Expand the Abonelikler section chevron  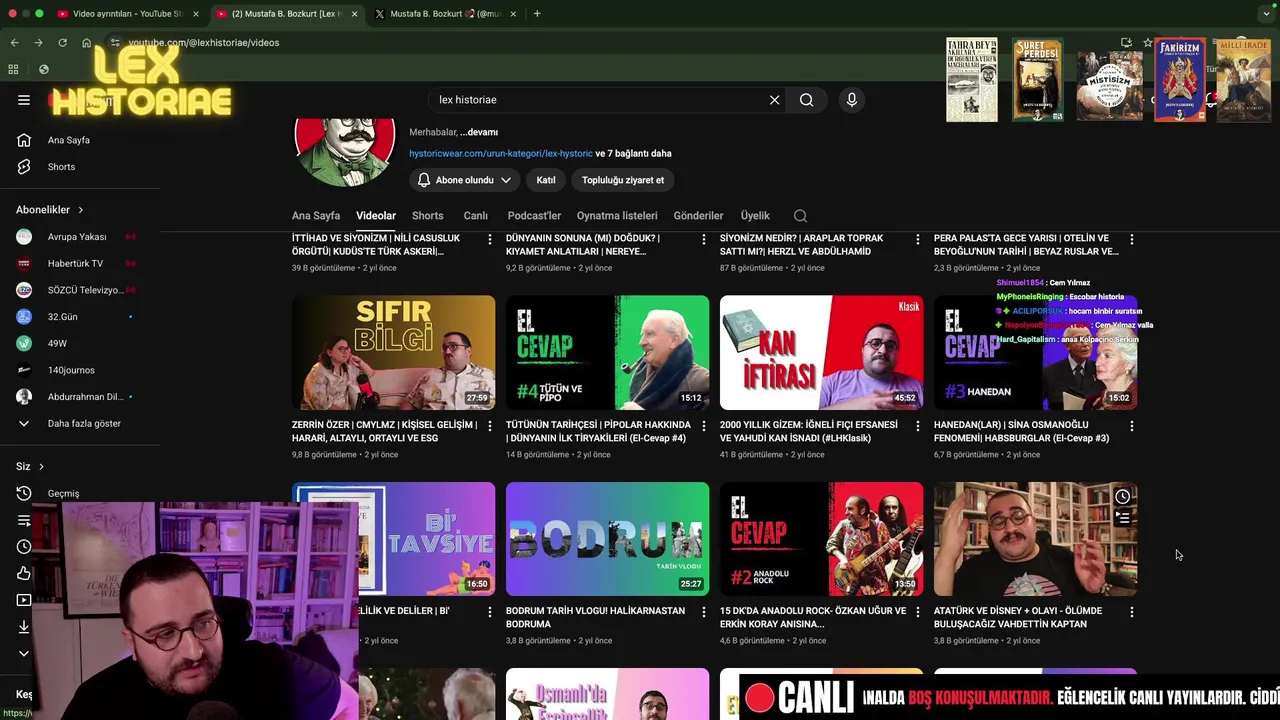[x=80, y=210]
